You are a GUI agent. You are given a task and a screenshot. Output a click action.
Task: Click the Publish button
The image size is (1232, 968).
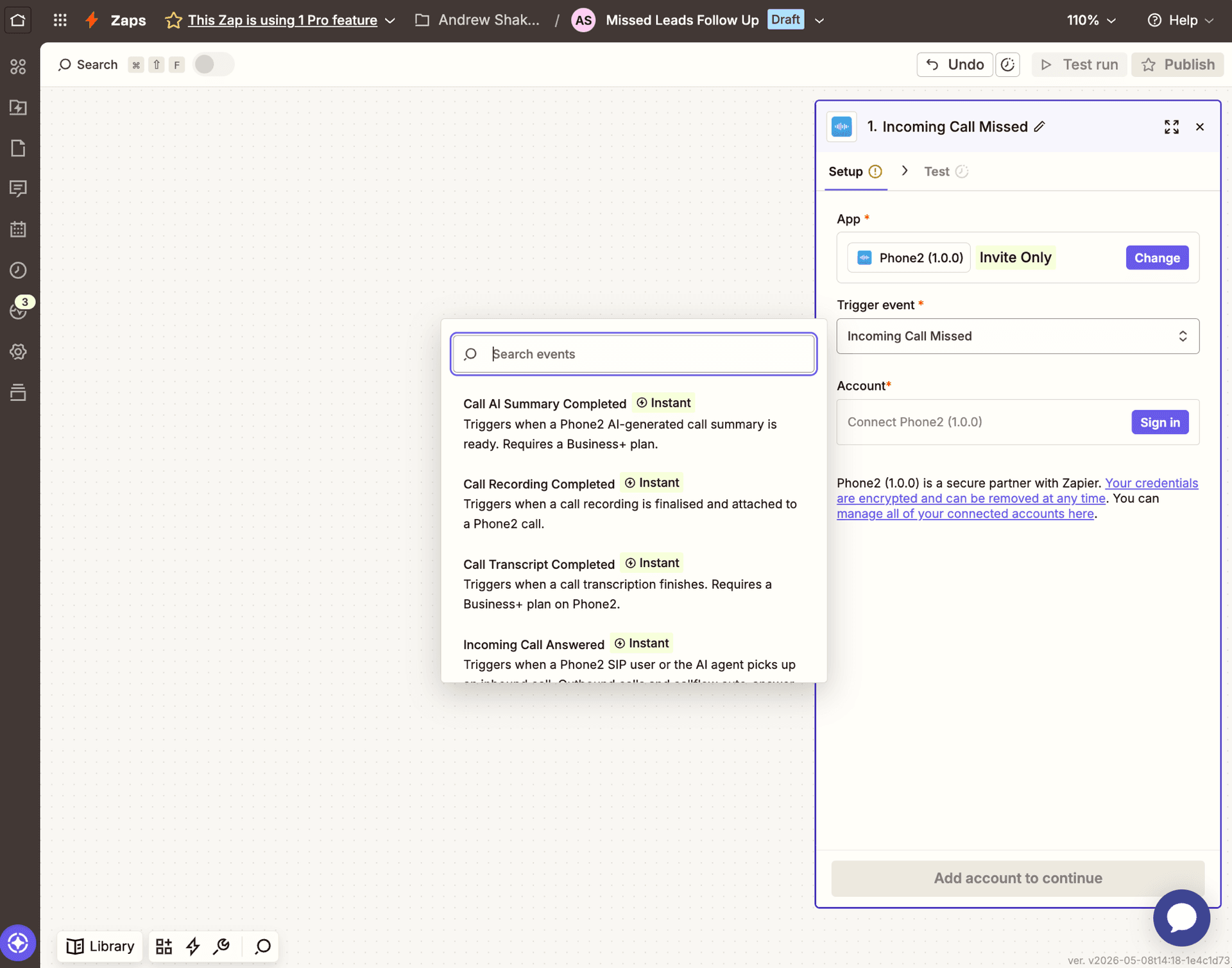(x=1177, y=65)
